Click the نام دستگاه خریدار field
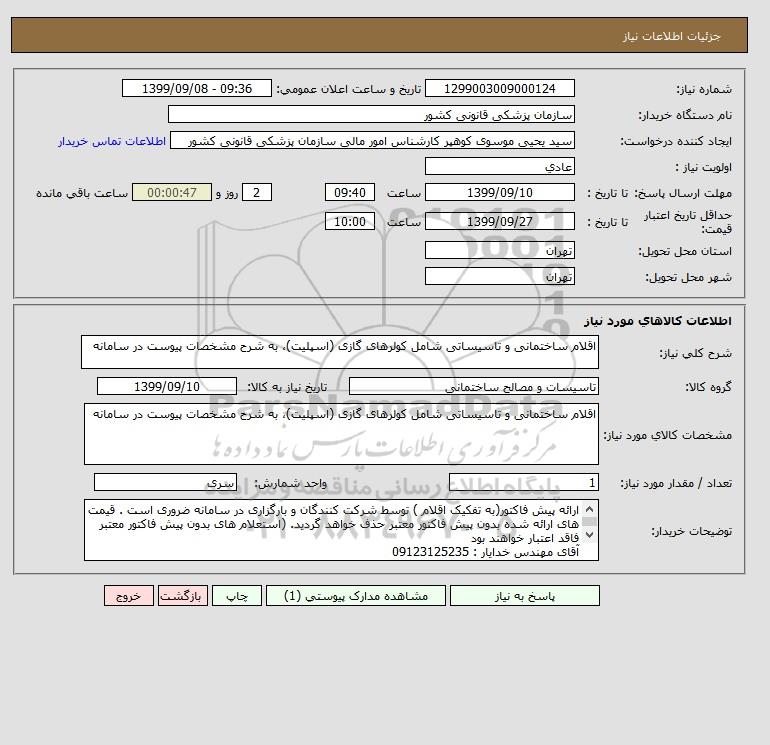Screen dimensions: 770x745 click(x=371, y=114)
